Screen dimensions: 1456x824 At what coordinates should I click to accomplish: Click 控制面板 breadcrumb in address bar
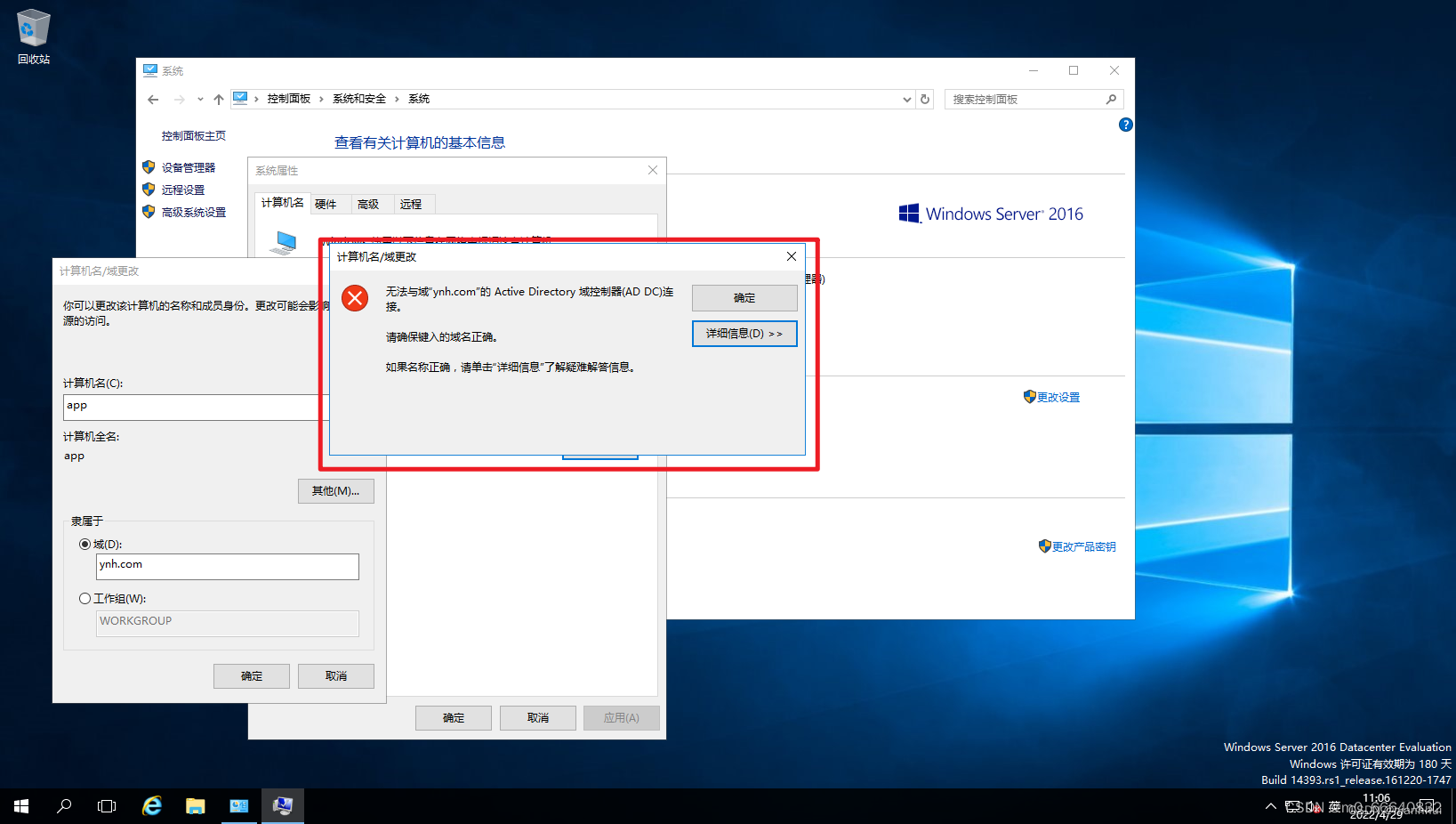[x=289, y=99]
